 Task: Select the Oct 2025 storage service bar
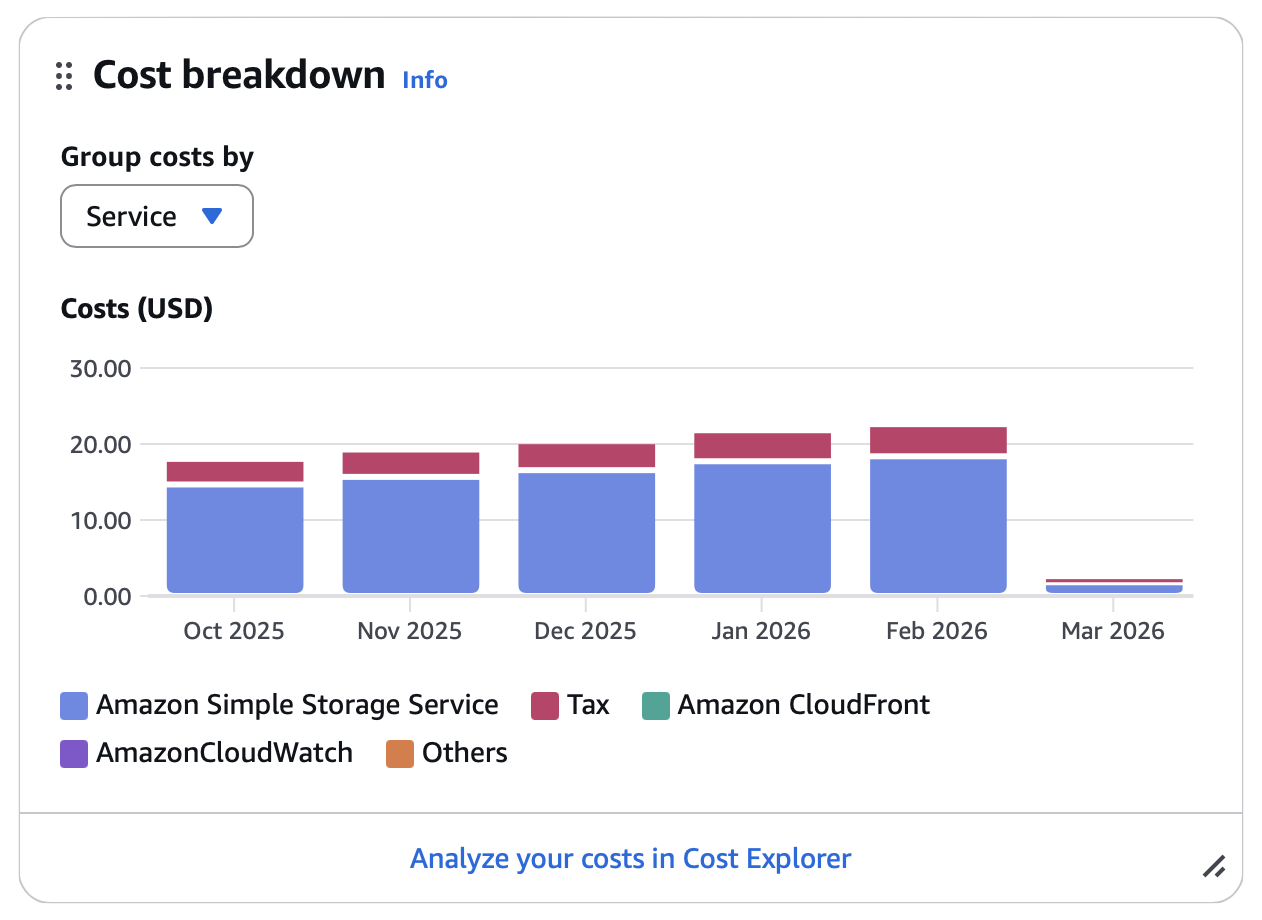(235, 540)
